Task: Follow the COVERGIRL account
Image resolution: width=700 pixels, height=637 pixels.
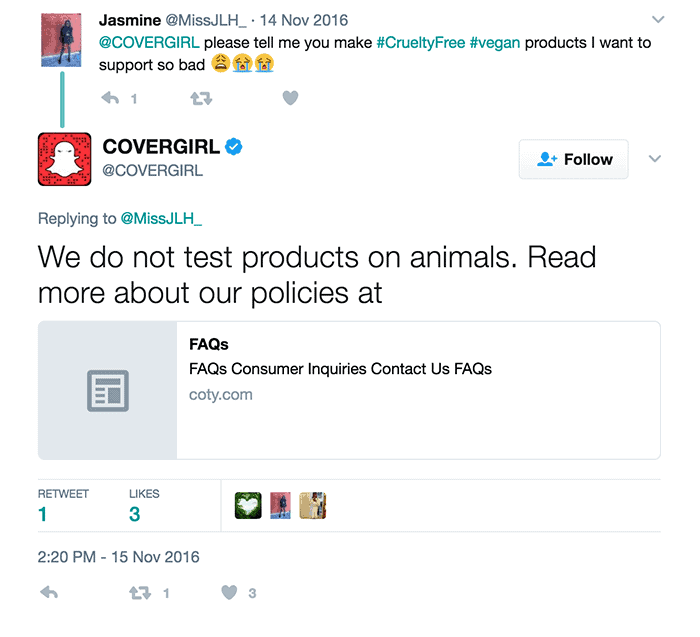Action: click(x=573, y=159)
